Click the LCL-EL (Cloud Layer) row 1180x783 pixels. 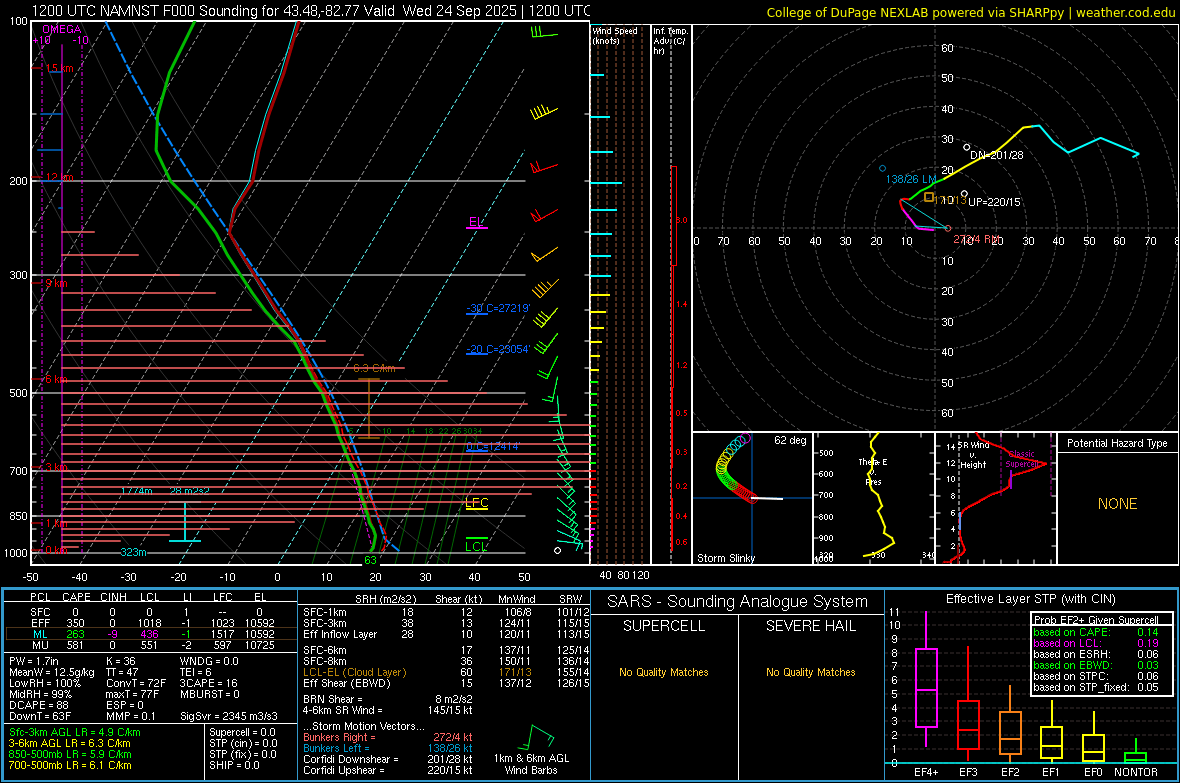[446, 672]
